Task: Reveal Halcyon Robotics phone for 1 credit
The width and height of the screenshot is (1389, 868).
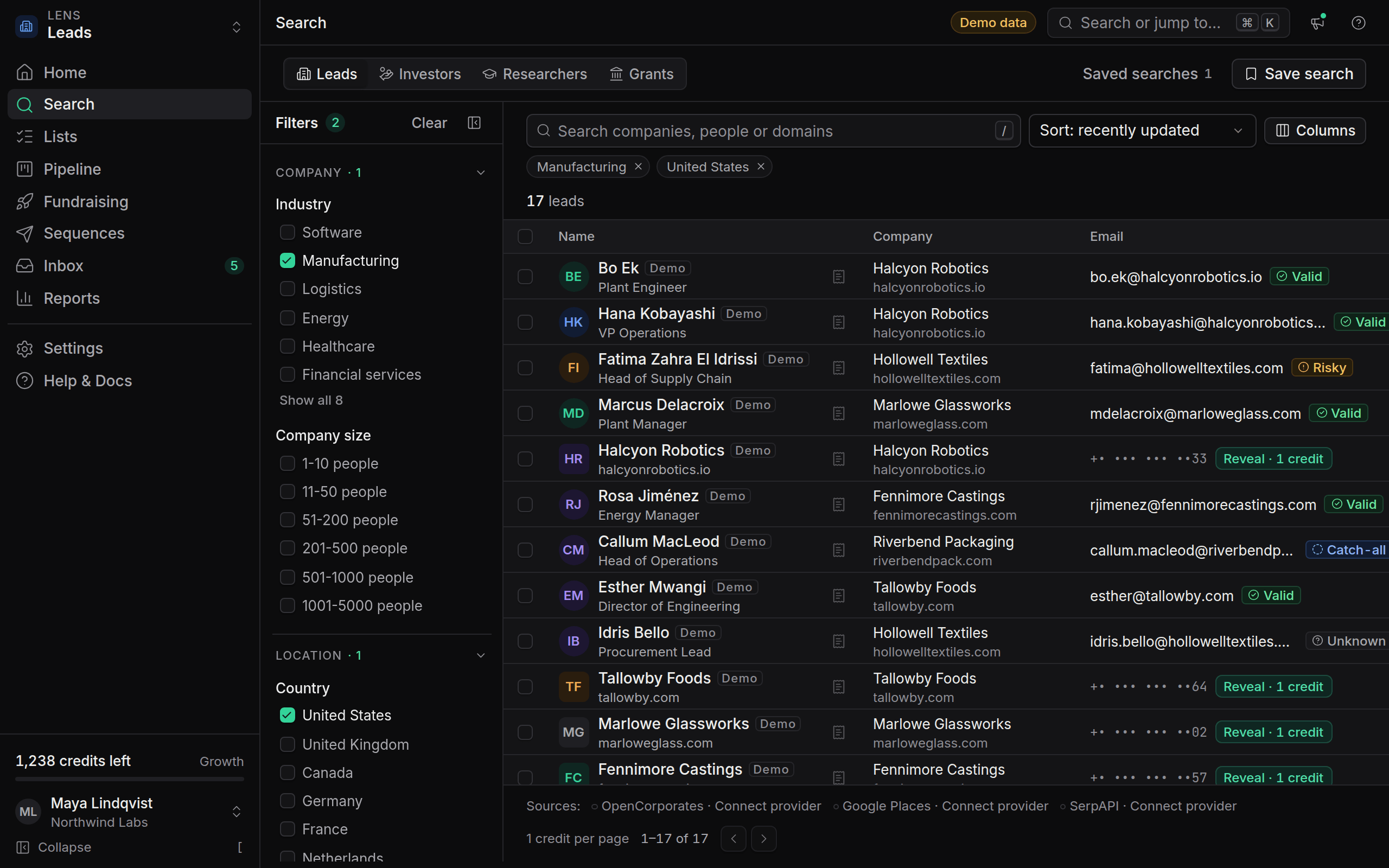Action: (x=1273, y=459)
